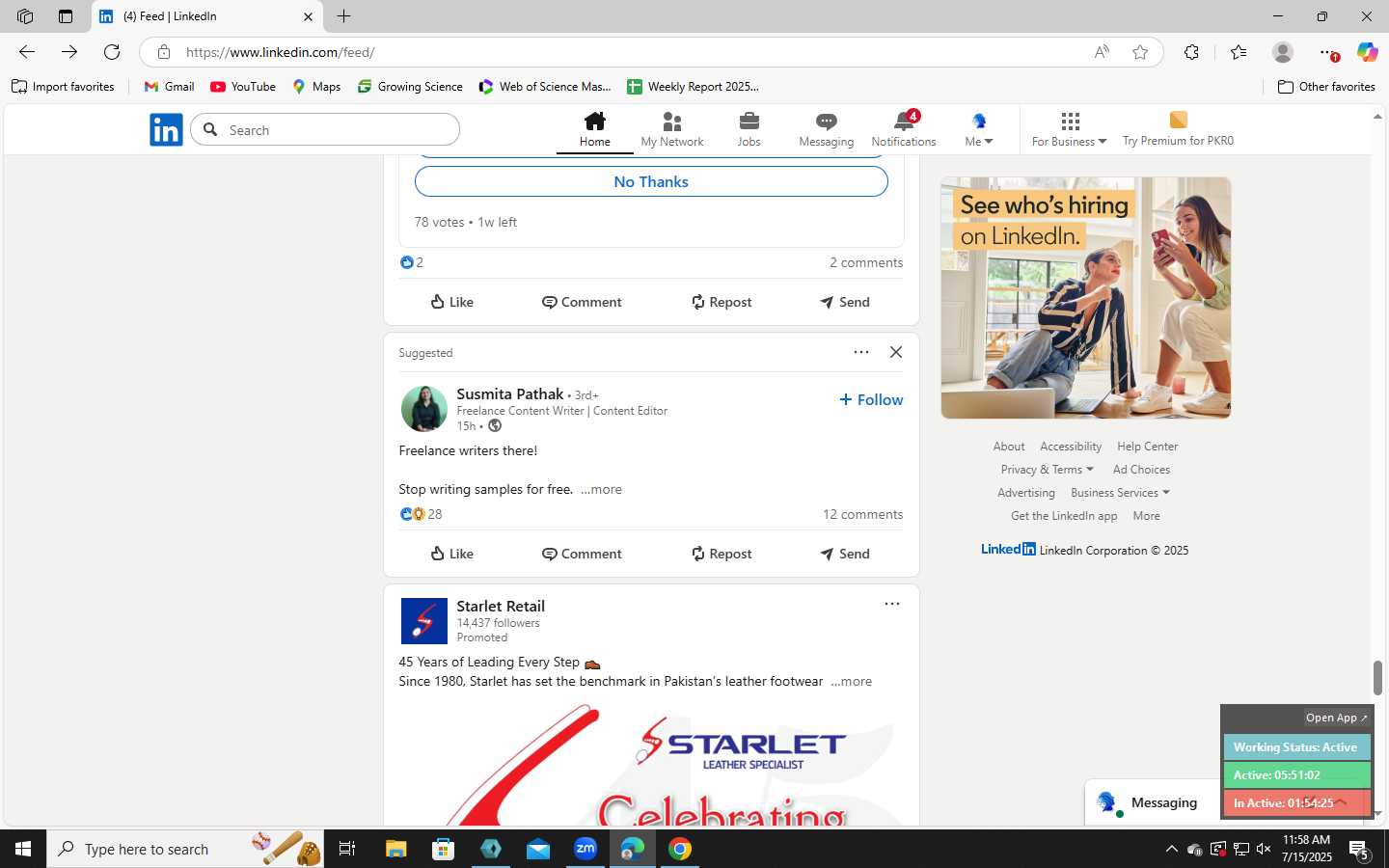Screen dimensions: 1389x868
Task: Send Susmita Pathak's post
Action: pos(845,554)
